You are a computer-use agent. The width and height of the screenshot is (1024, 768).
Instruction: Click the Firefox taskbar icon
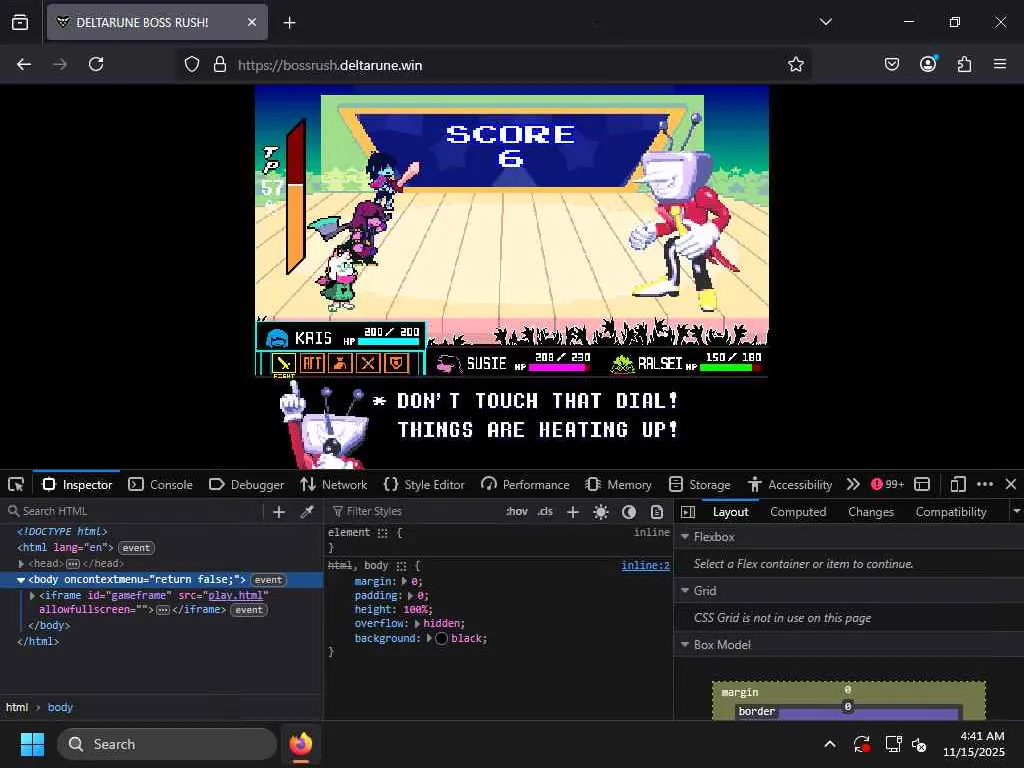click(300, 744)
